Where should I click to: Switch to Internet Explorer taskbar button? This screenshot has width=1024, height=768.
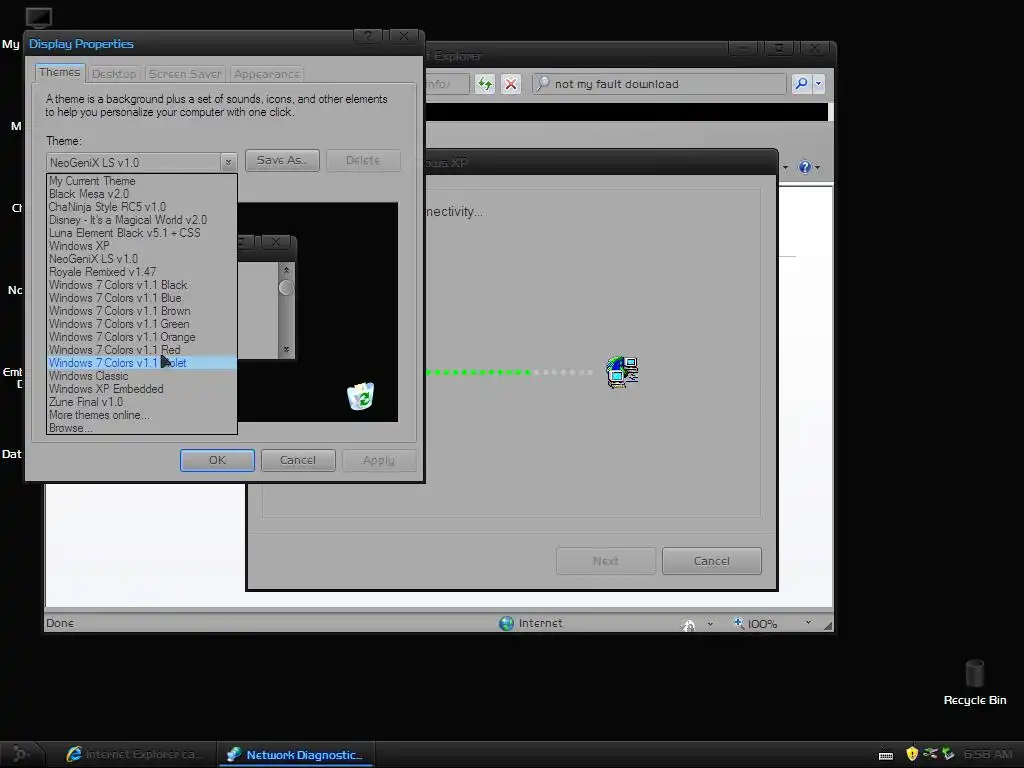[x=135, y=754]
